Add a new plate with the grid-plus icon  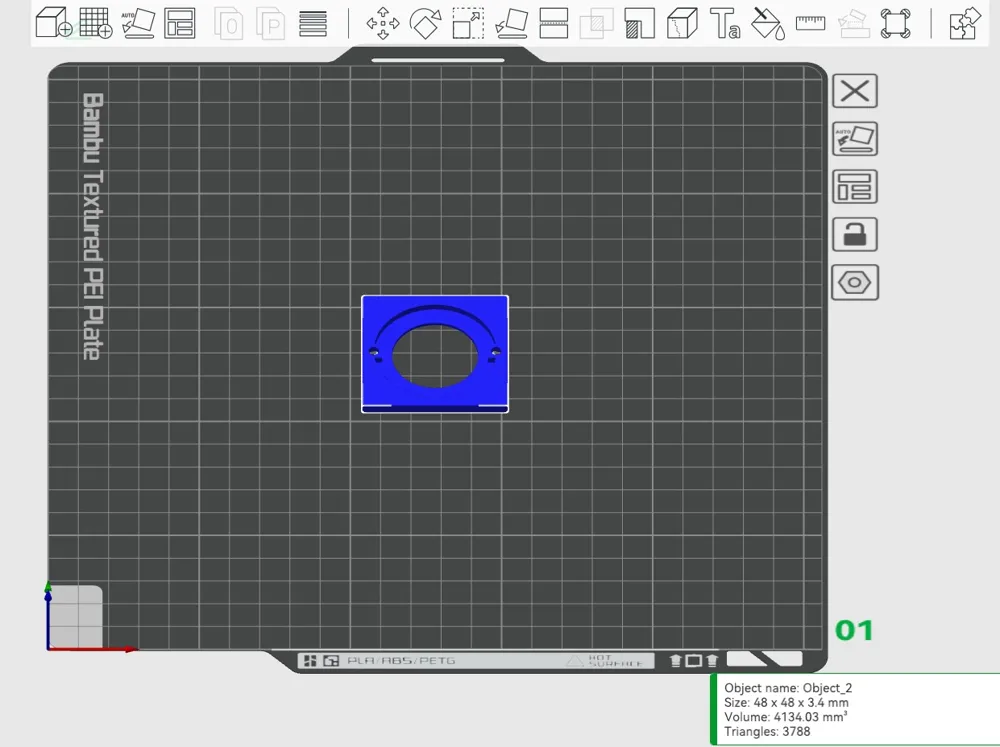[x=96, y=23]
